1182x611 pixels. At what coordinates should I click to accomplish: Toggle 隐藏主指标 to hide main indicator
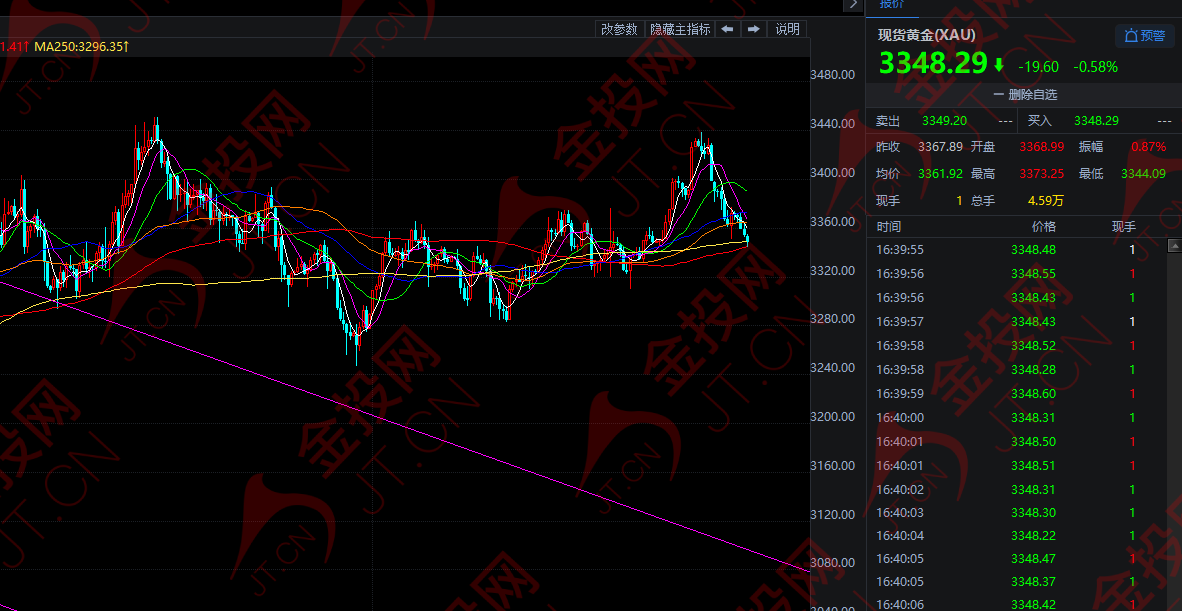click(680, 29)
